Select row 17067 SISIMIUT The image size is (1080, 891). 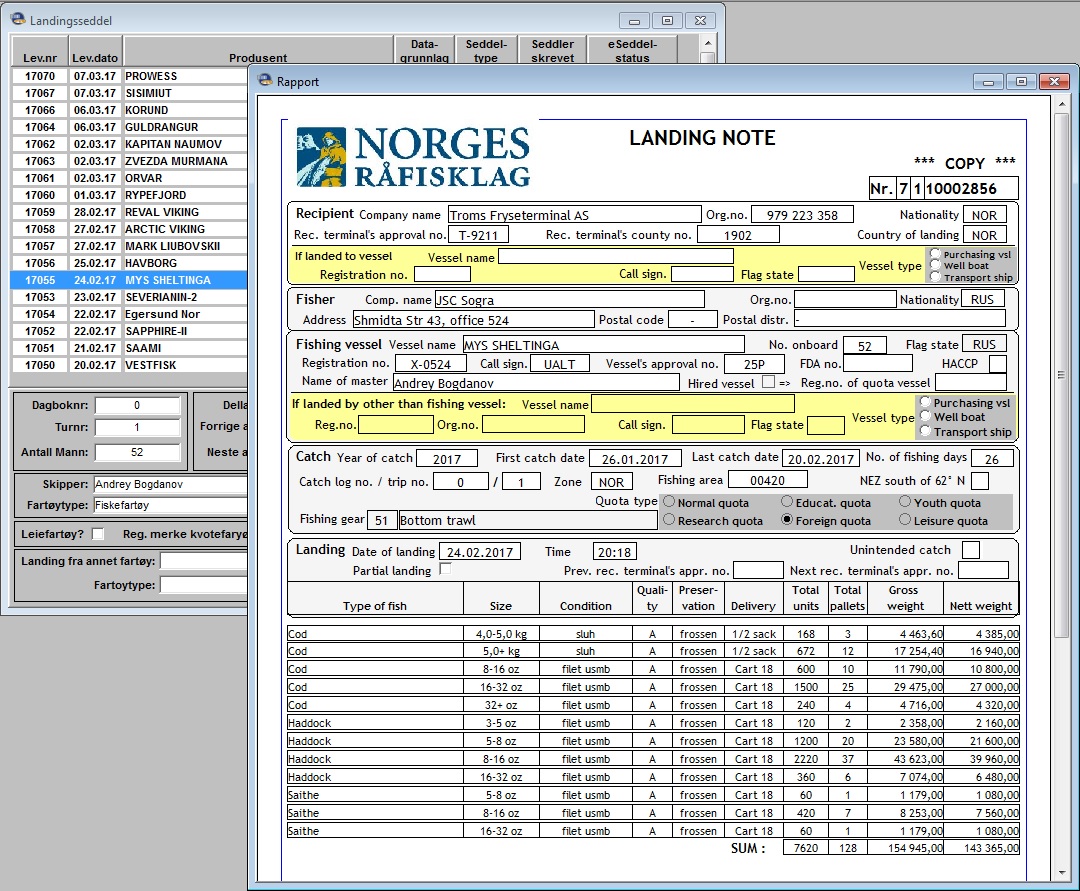point(129,93)
